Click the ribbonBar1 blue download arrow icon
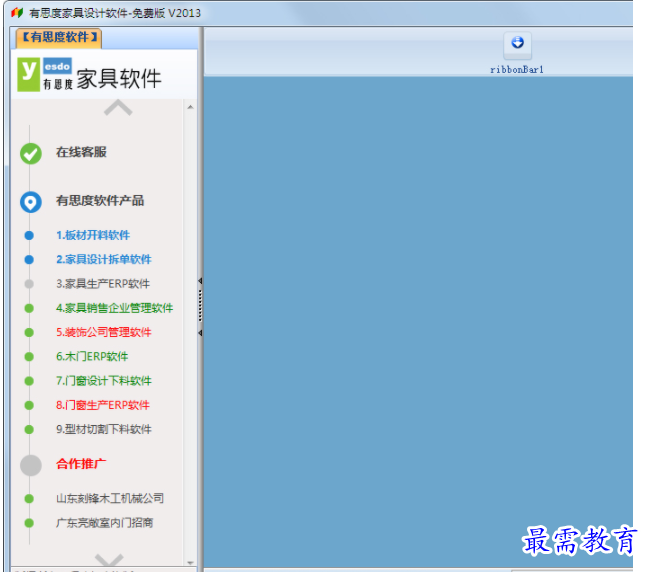This screenshot has width=646, height=572. coord(517,43)
